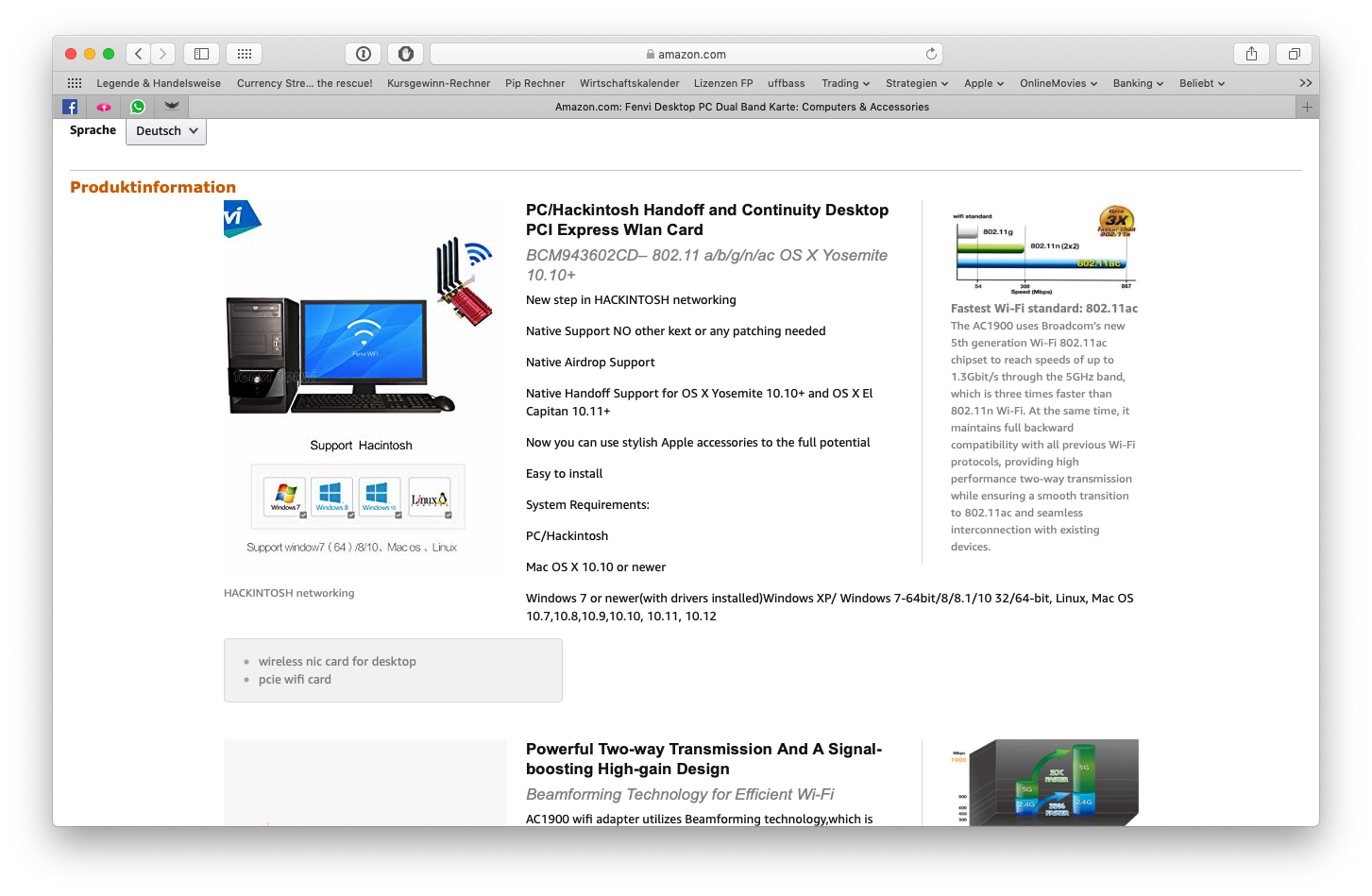Click the PC/Hackintosh Handoff and Continuity heading
This screenshot has width=1372, height=896.
[707, 220]
